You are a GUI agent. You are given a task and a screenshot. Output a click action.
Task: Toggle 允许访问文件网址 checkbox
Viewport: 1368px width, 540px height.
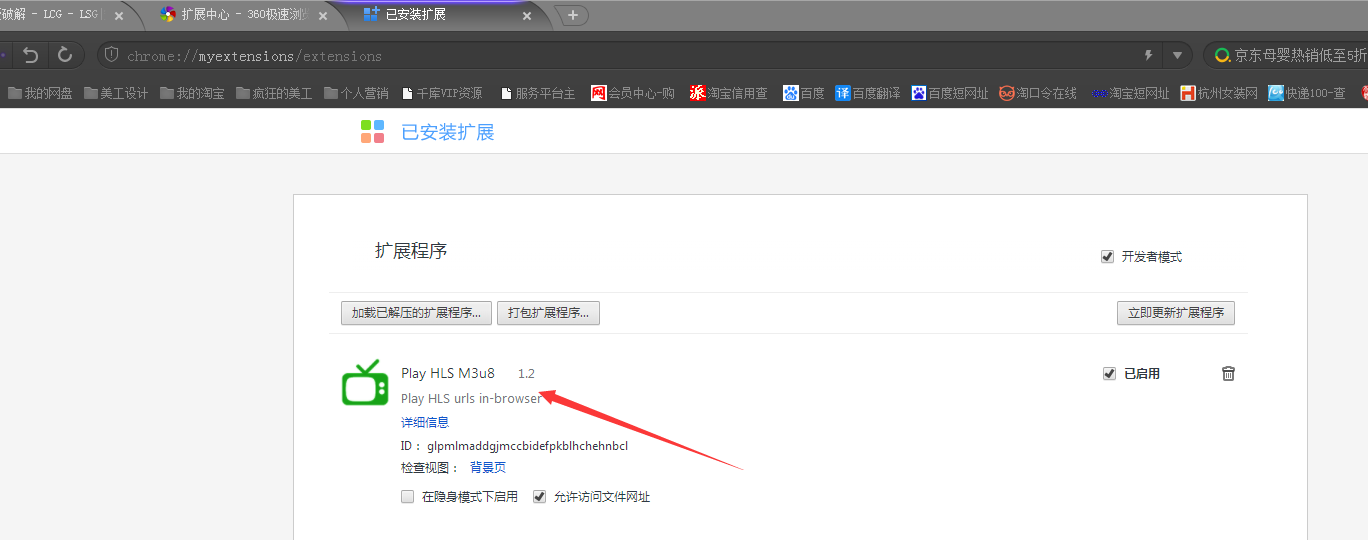tap(540, 497)
